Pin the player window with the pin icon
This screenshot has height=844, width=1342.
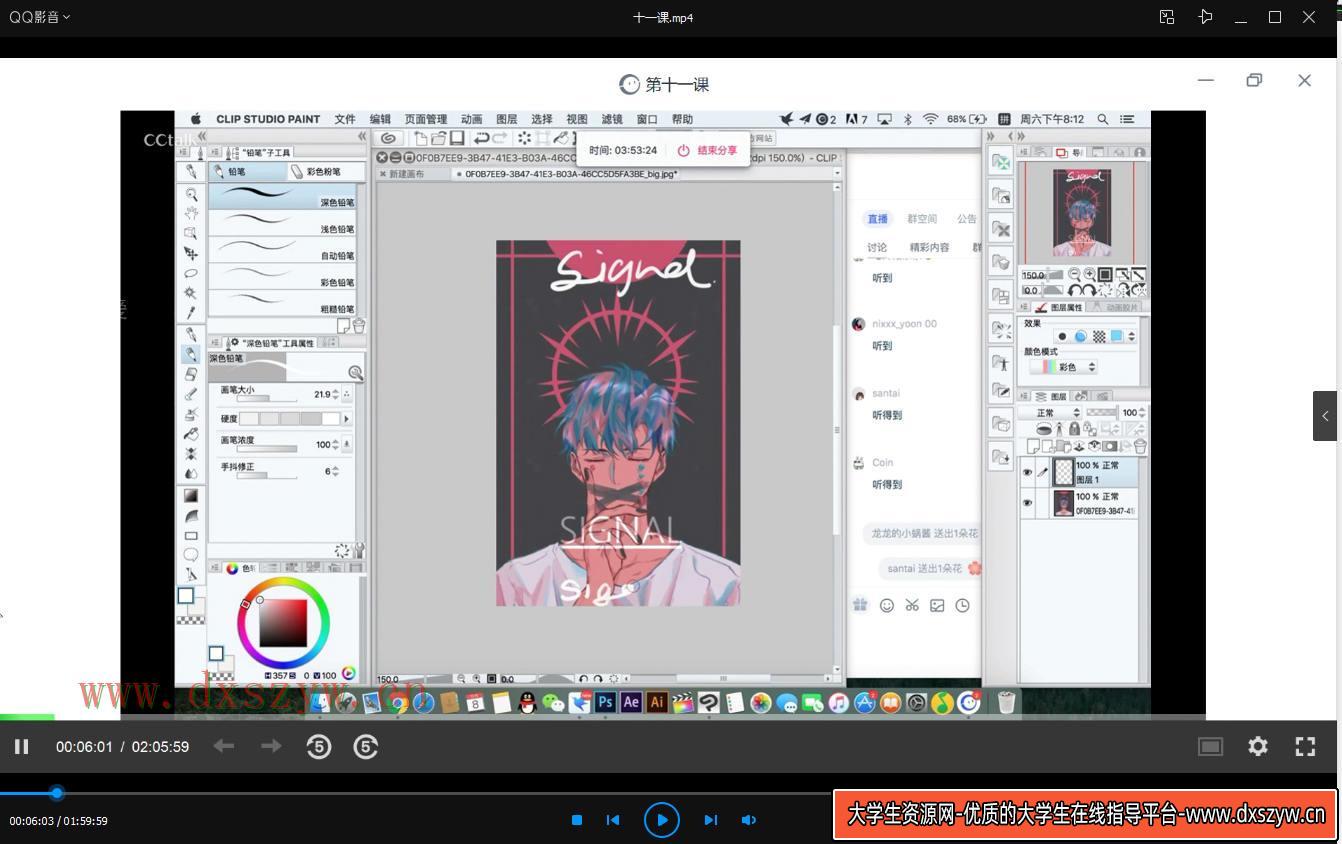coord(1205,17)
